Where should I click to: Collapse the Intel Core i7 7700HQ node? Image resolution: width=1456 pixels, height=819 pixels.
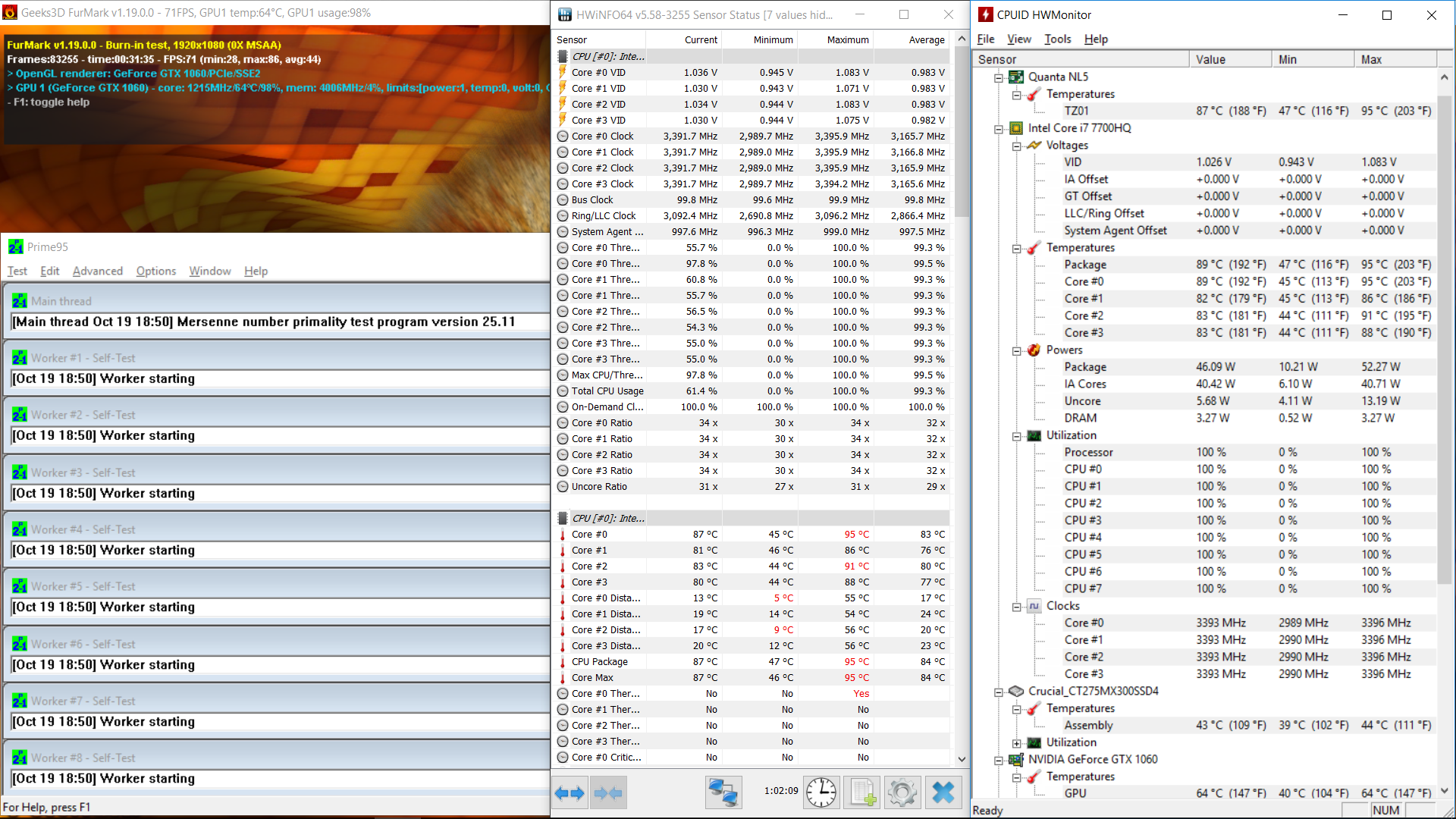[999, 129]
